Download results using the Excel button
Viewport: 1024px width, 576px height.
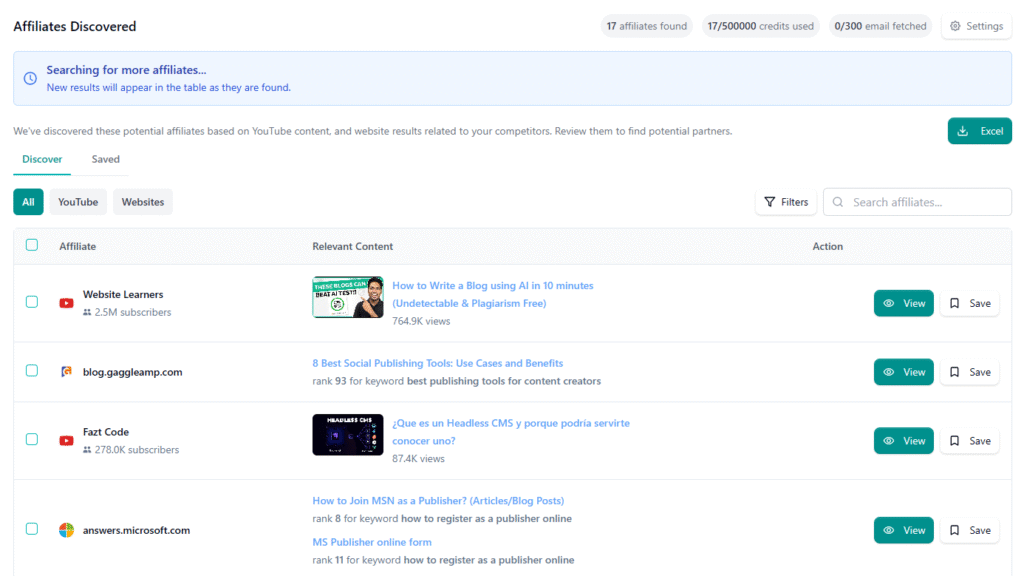coord(979,131)
